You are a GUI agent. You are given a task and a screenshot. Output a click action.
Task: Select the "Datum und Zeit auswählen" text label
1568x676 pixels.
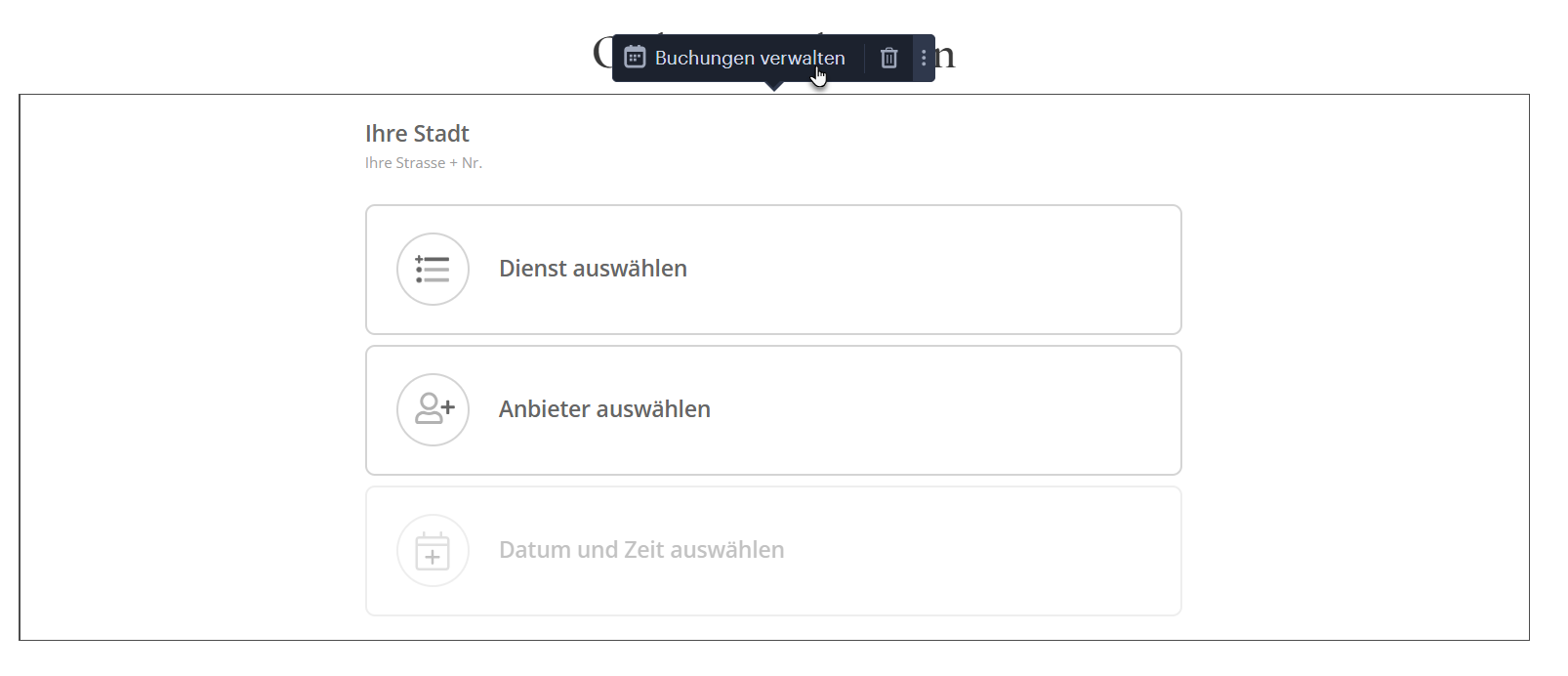pyautogui.click(x=641, y=550)
